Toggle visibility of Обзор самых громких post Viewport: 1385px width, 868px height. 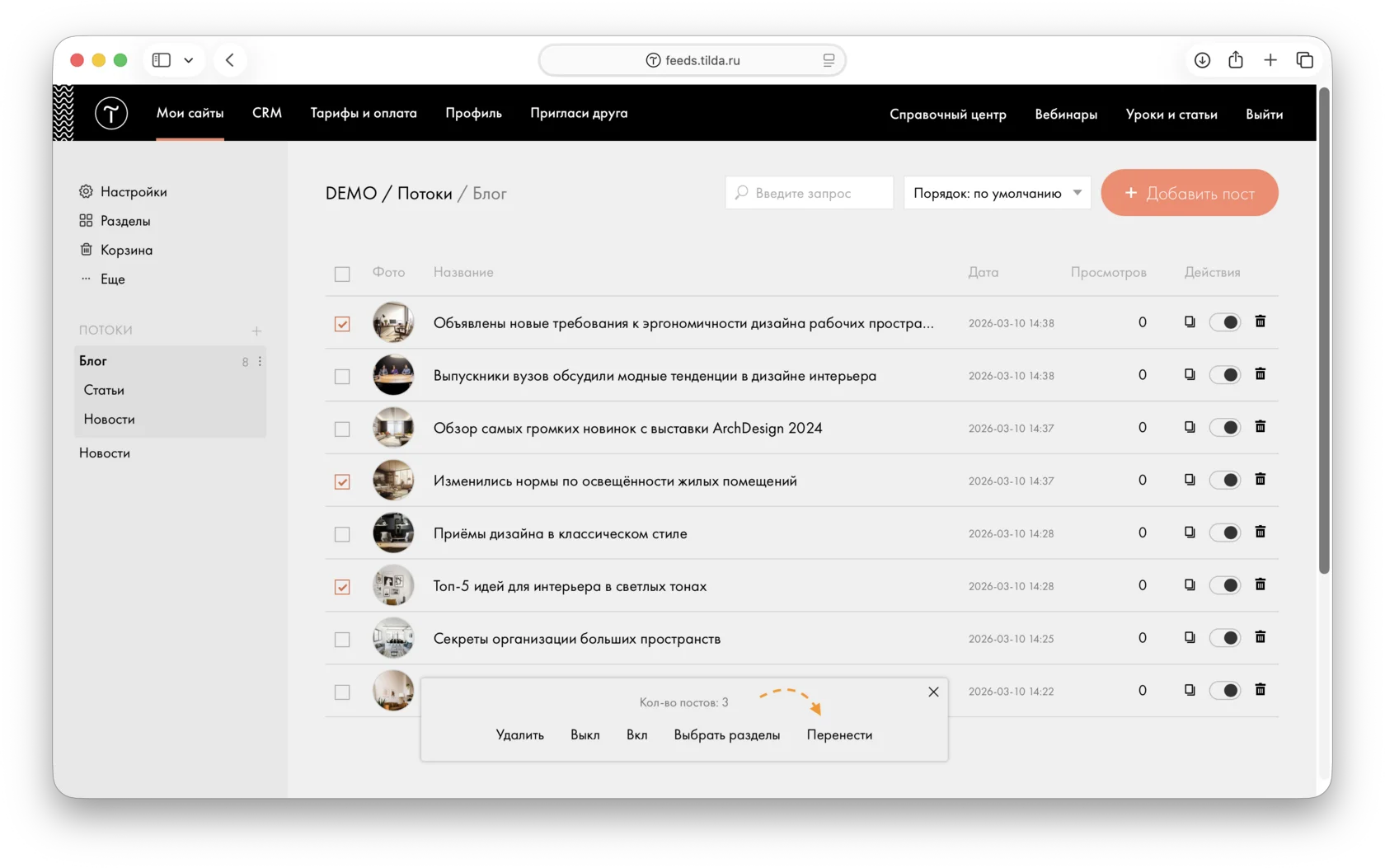pos(1225,427)
